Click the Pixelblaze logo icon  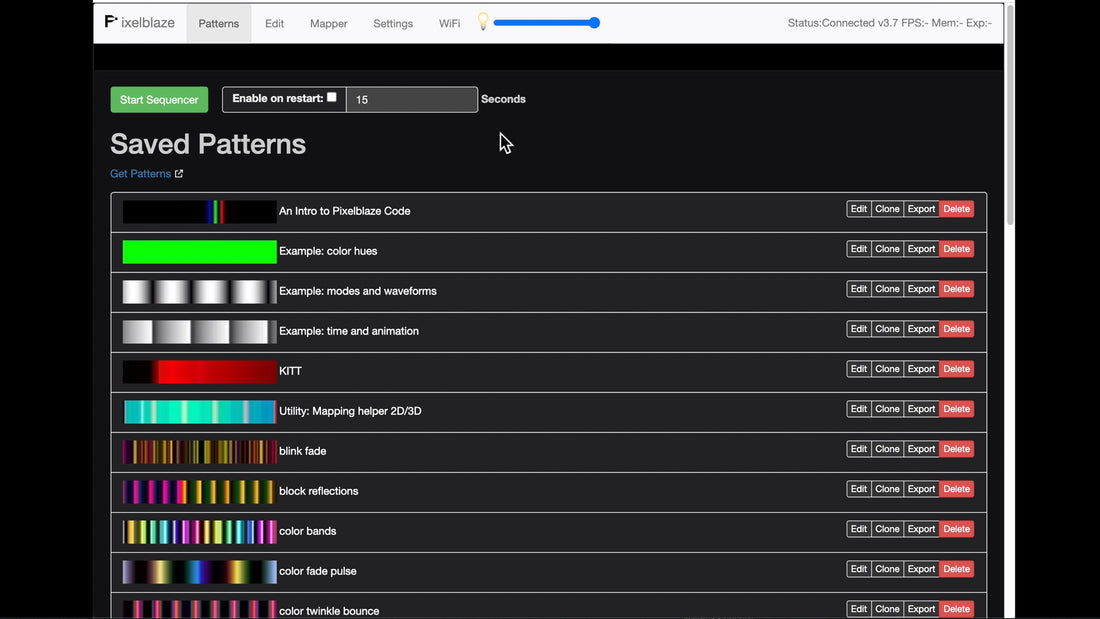[x=111, y=22]
